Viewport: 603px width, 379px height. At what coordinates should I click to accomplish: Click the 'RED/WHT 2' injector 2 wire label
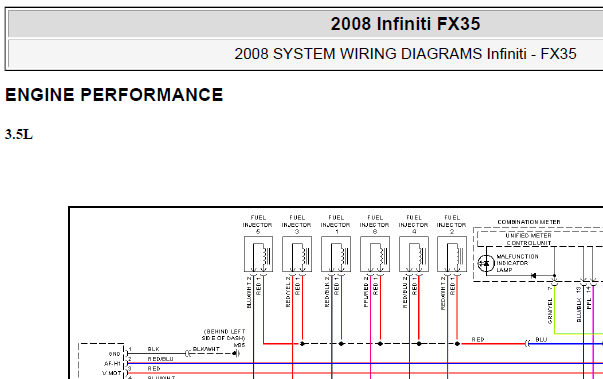[x=443, y=293]
